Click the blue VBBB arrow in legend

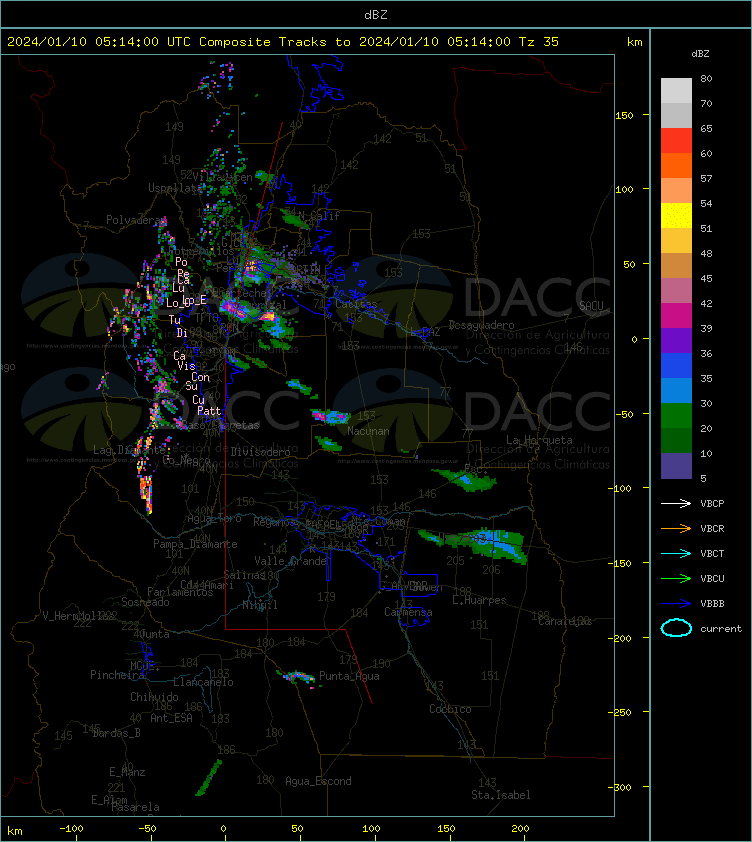tap(676, 604)
